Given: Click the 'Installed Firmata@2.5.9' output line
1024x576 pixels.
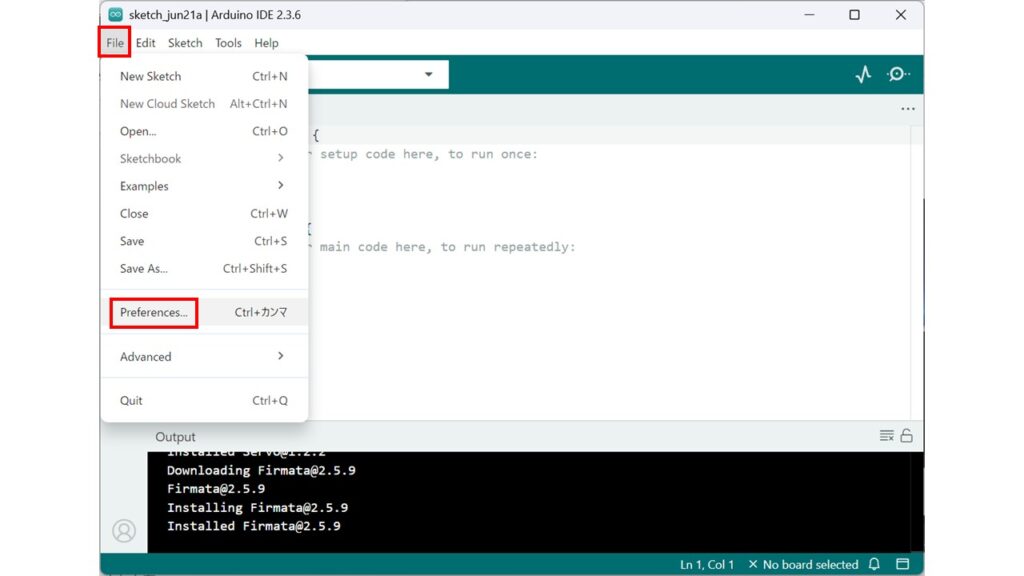Looking at the screenshot, I should click(x=253, y=526).
